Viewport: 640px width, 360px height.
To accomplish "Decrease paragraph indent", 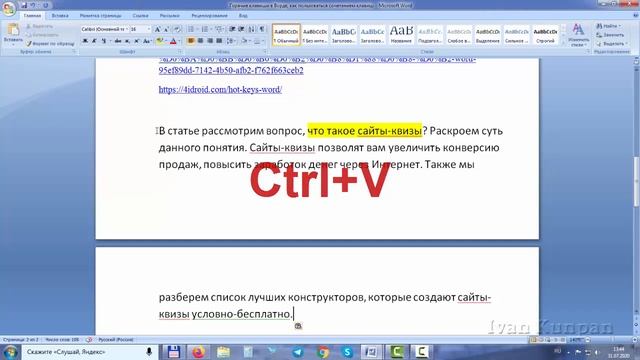I will (232, 29).
